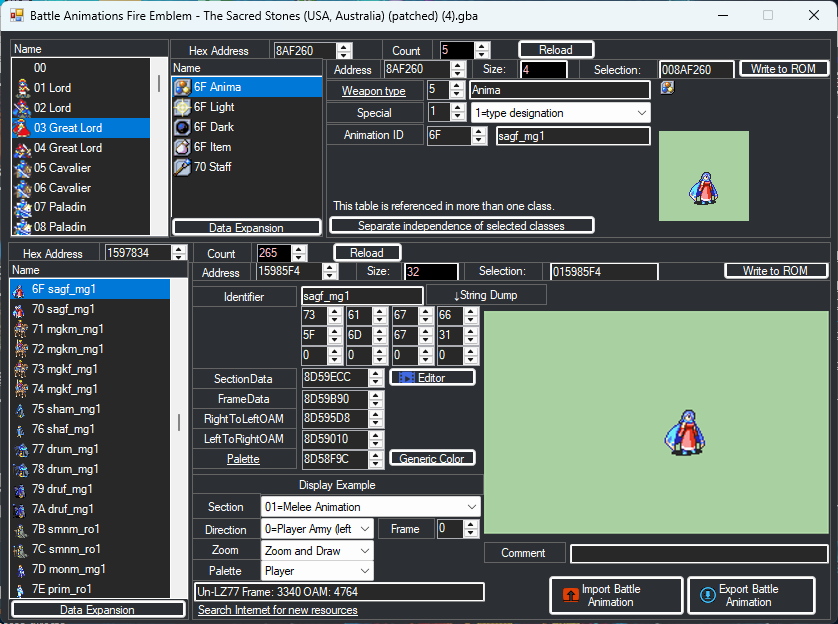Open the Zoom and Draw dropdown

coord(365,550)
